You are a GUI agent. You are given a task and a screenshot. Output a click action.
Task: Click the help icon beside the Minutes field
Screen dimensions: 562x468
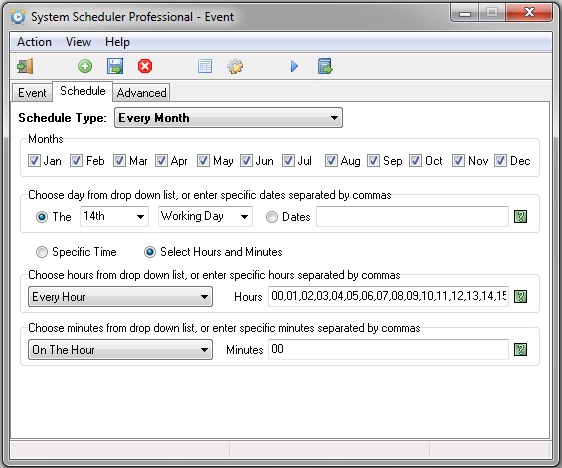pyautogui.click(x=520, y=349)
